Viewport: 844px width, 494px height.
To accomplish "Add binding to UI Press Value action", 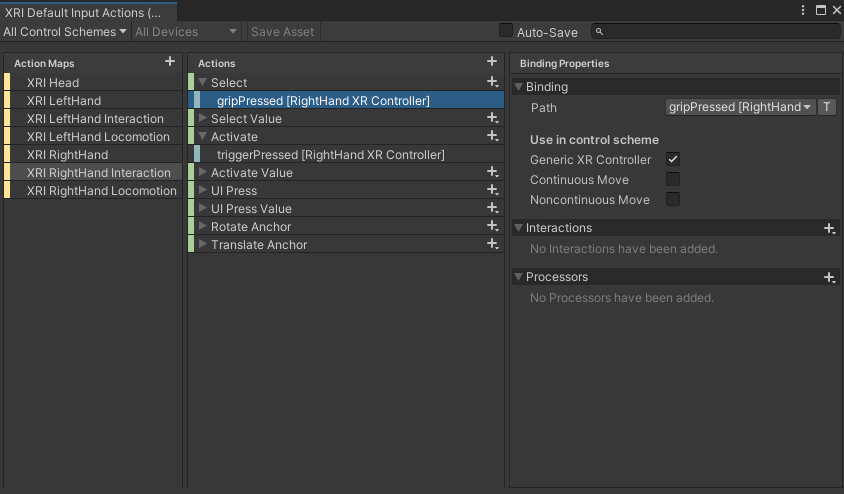I will pos(493,208).
